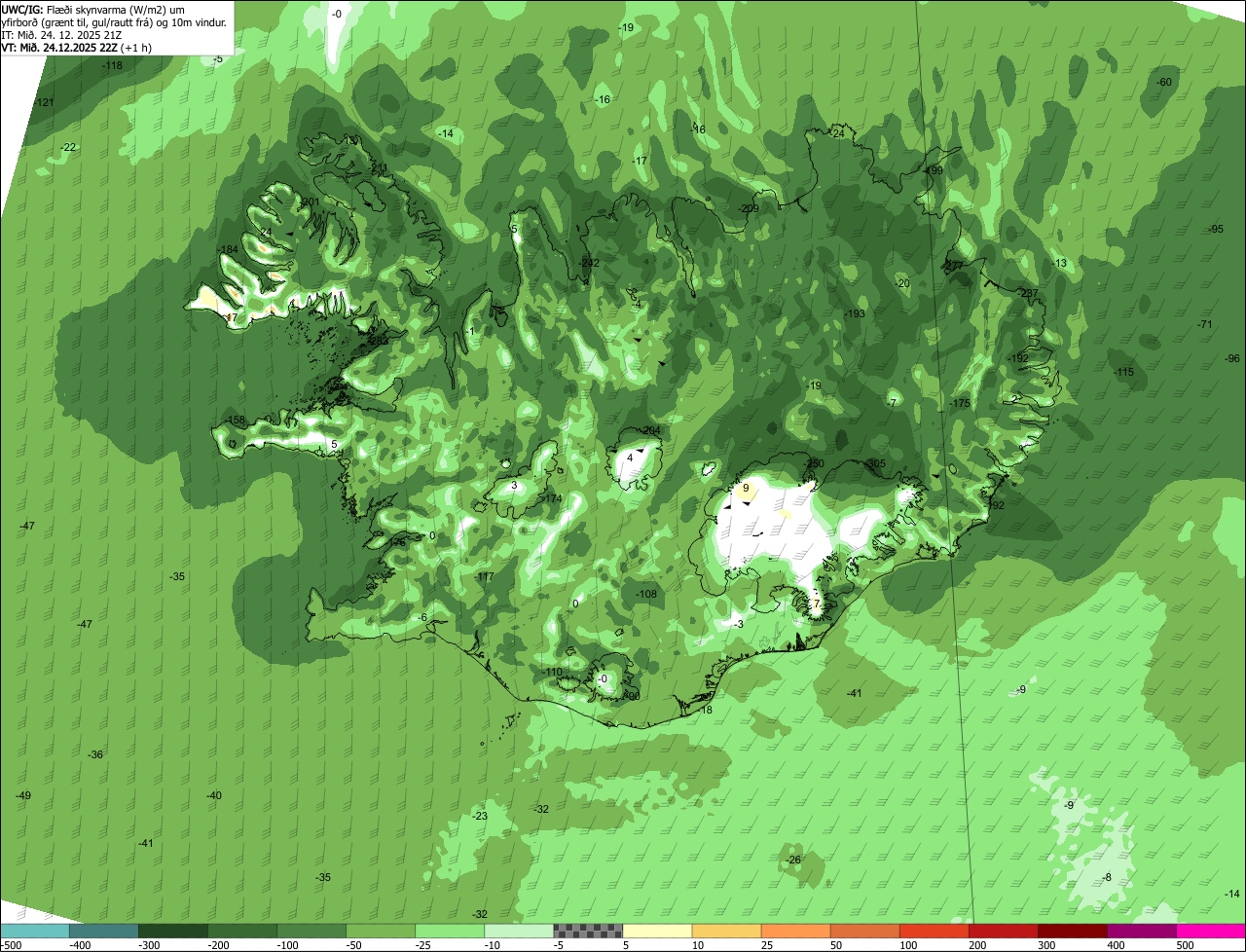Select the darkest green -300 to -200 swatch

tap(173, 931)
